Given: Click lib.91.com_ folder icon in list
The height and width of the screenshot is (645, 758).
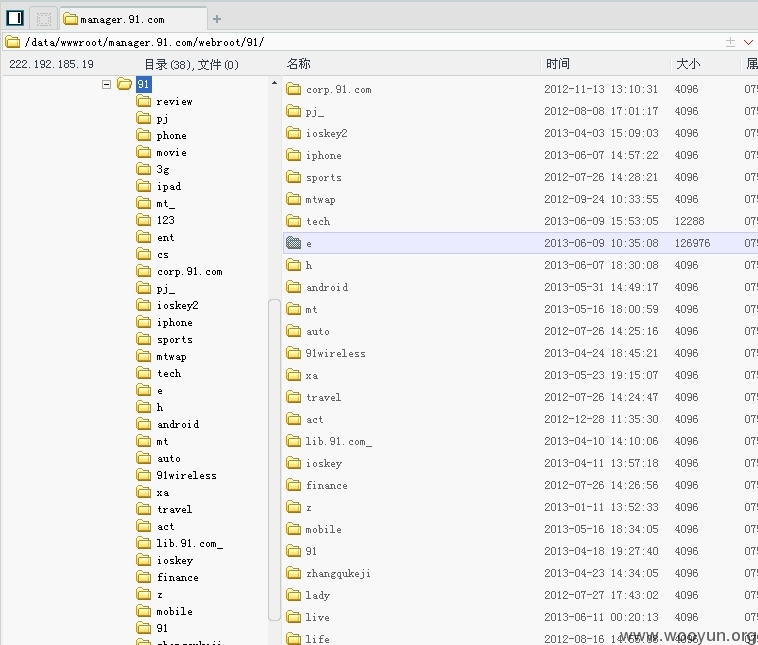Looking at the screenshot, I should [293, 441].
